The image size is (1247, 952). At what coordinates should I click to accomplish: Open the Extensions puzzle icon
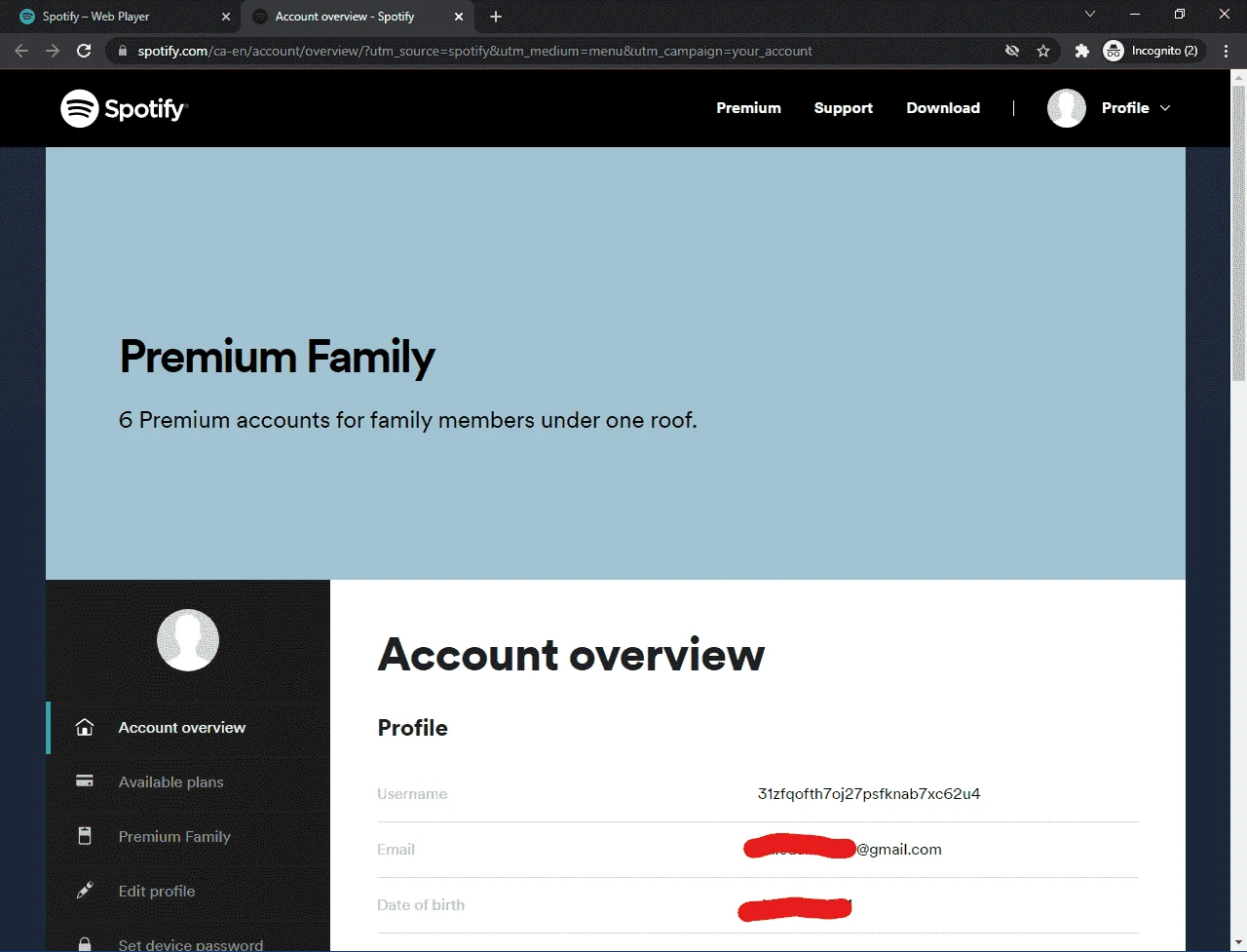pos(1081,51)
